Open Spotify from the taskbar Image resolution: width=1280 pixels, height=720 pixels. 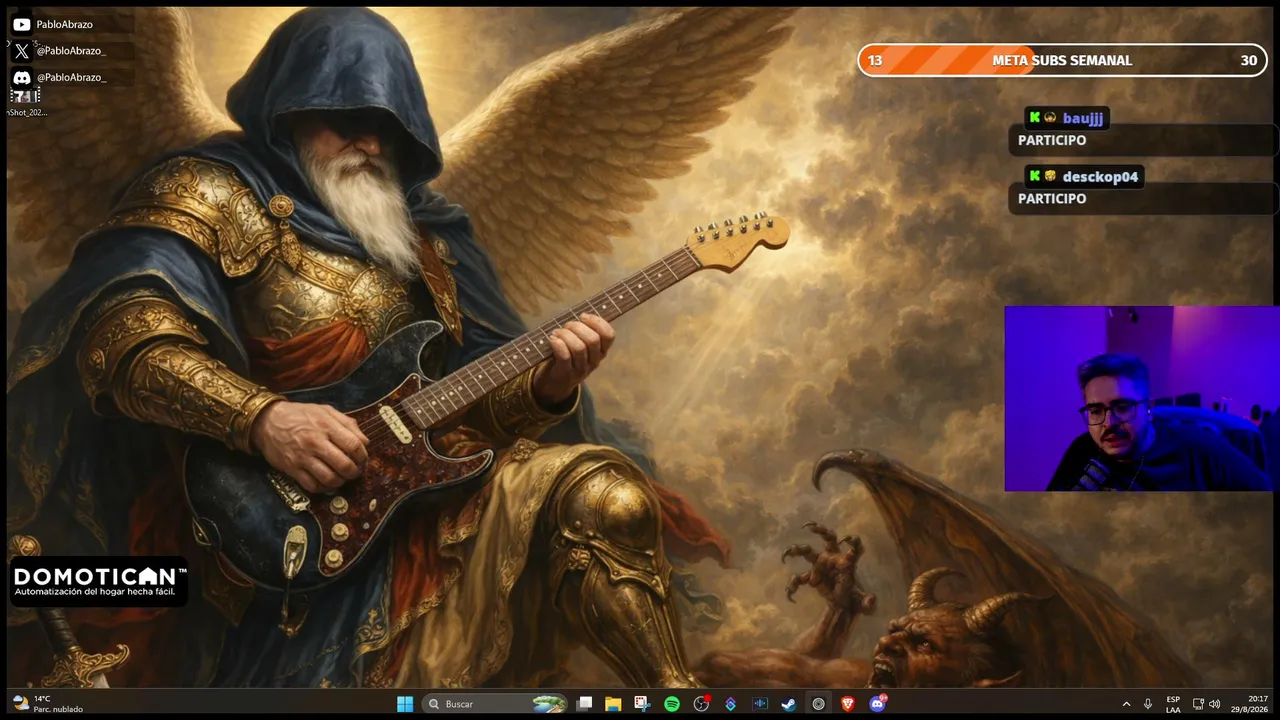tap(672, 704)
